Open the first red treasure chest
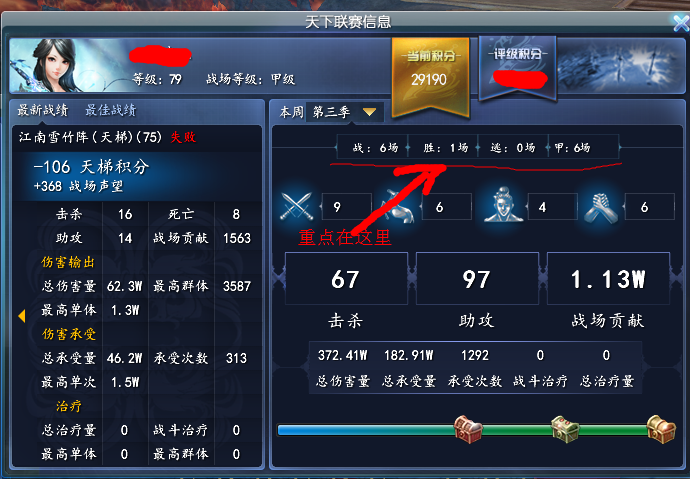 pyautogui.click(x=467, y=429)
